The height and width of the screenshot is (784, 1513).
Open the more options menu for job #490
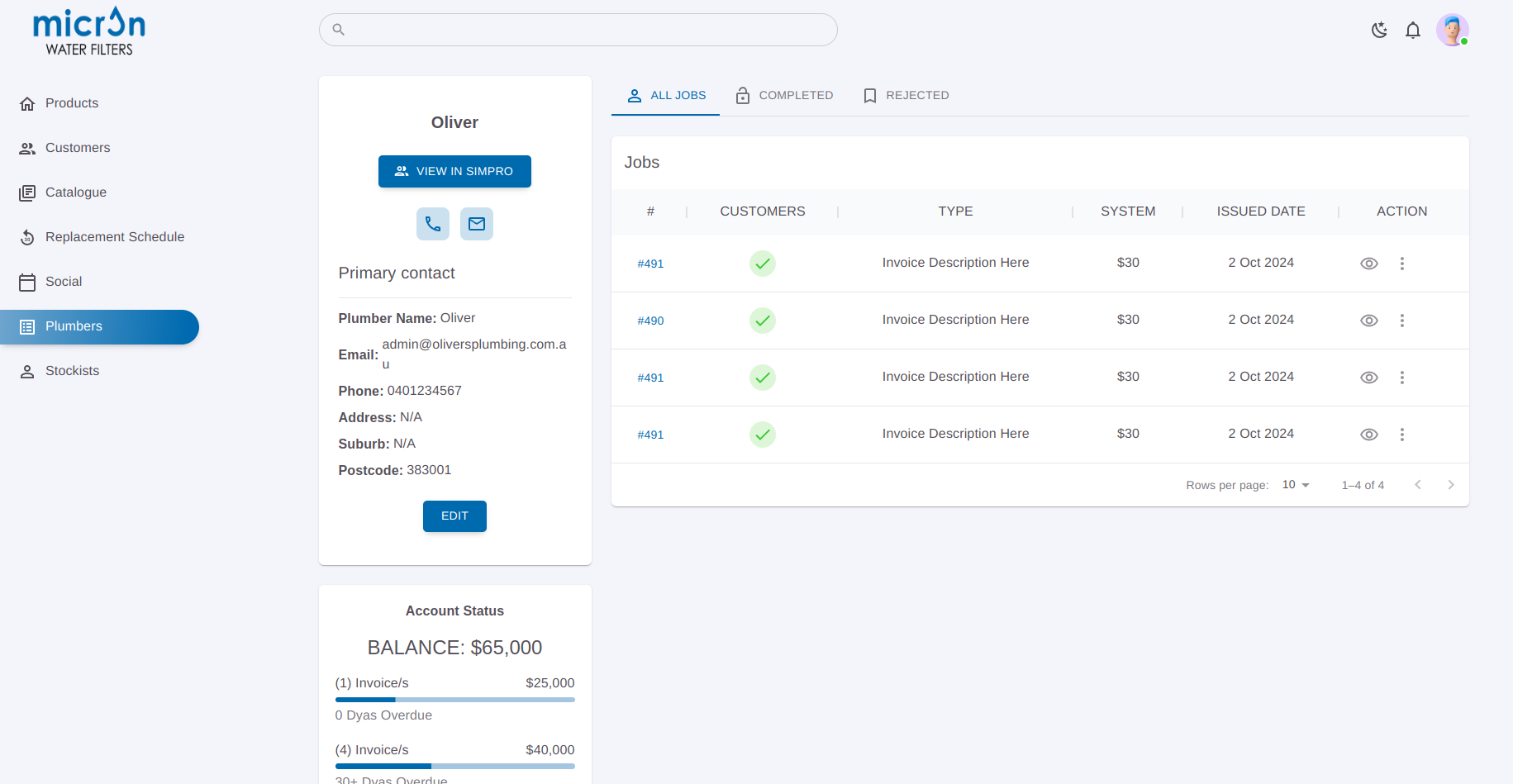[x=1402, y=321]
